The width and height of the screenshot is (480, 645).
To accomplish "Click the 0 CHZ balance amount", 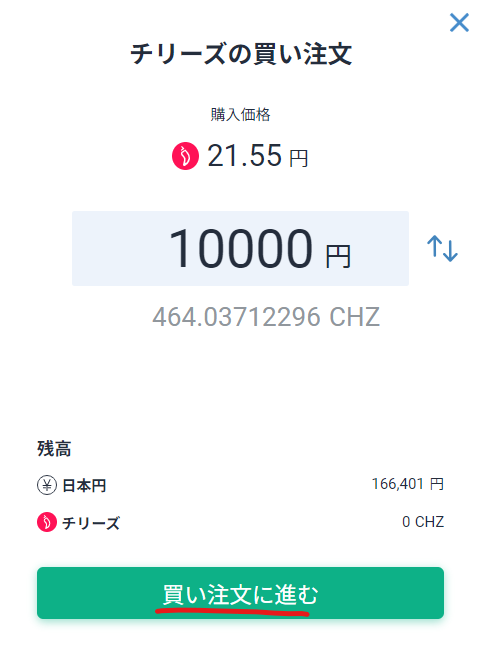I will (x=423, y=522).
